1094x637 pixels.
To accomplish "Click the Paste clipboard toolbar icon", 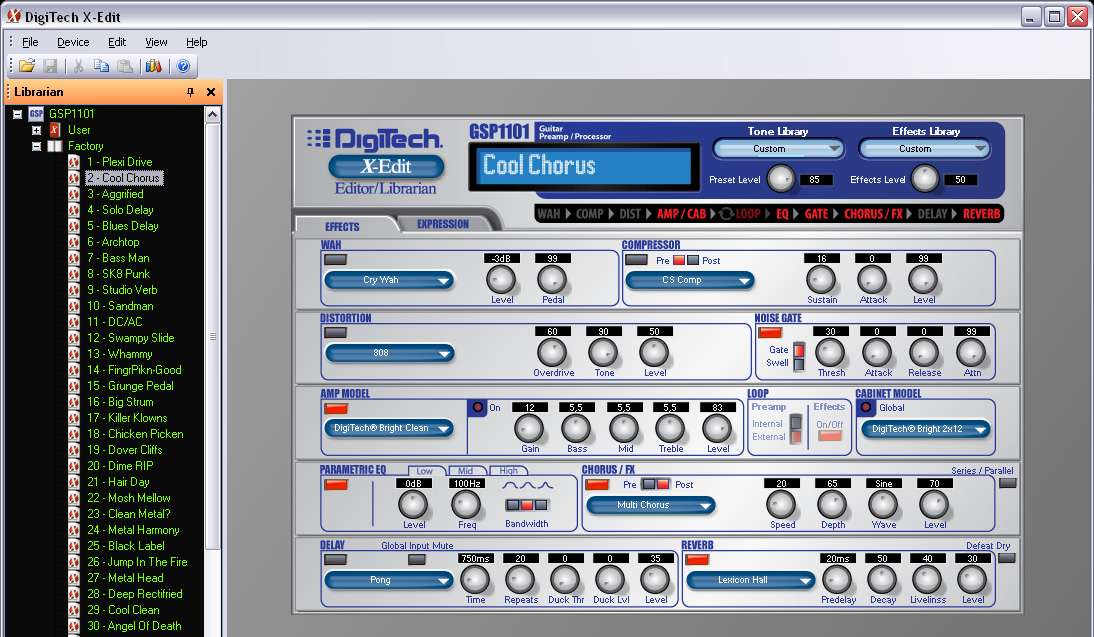I will (125, 66).
